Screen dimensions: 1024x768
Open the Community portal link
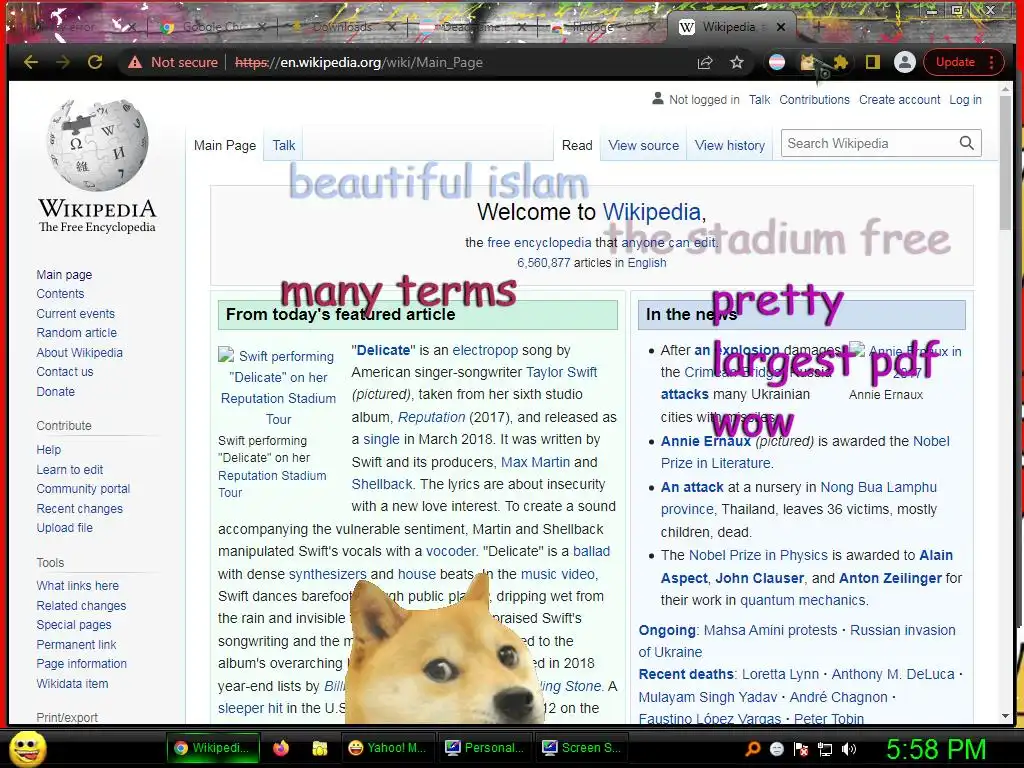point(83,488)
